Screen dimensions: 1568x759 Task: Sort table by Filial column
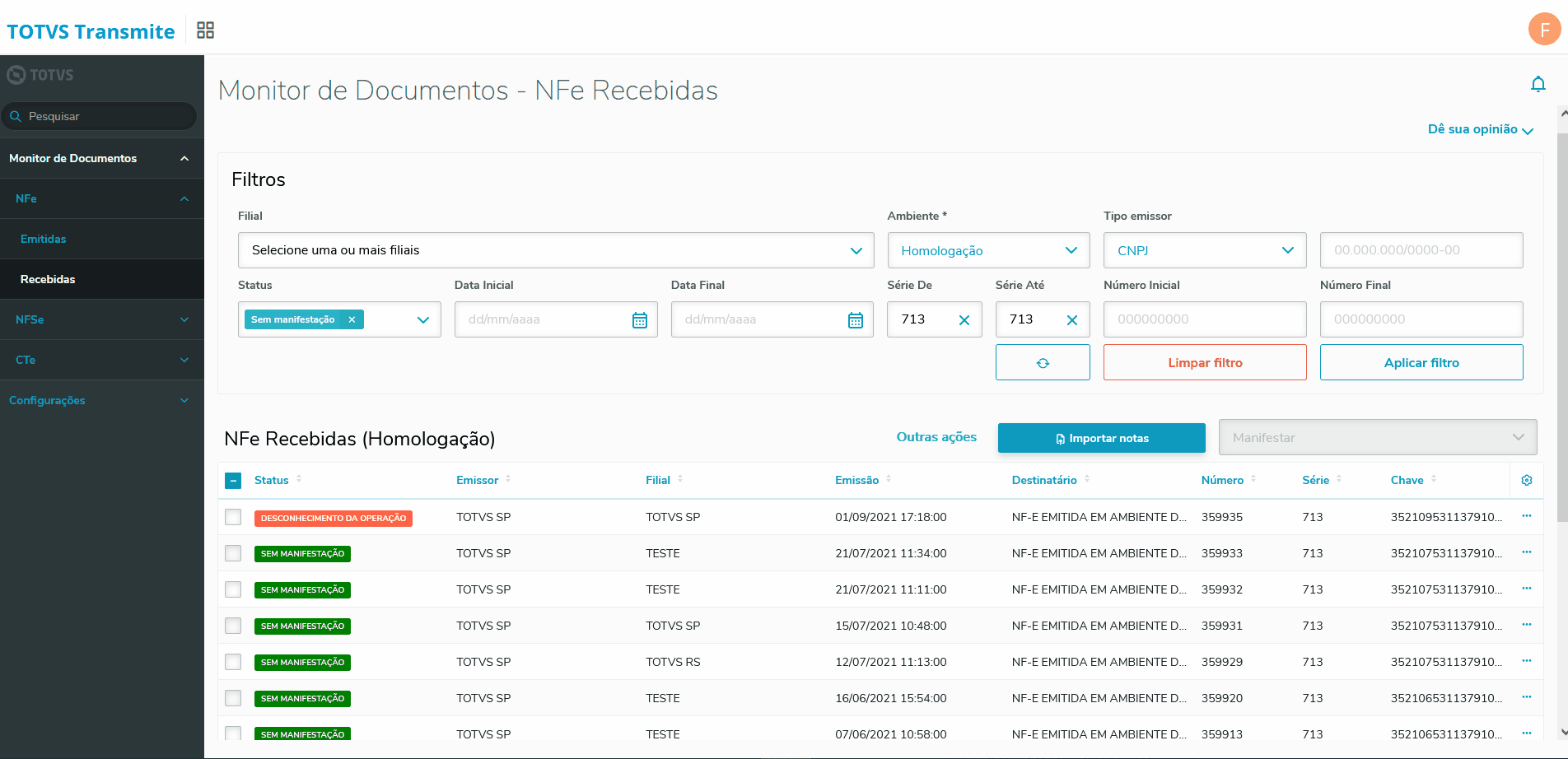coord(680,479)
